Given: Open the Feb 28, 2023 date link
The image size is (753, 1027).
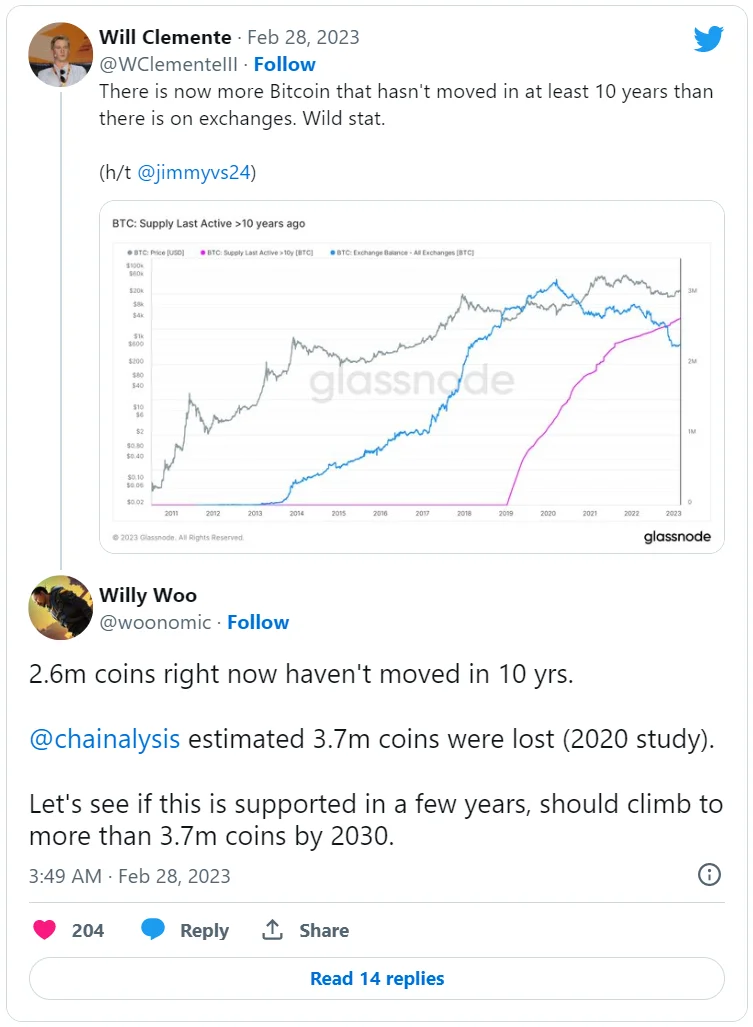Looking at the screenshot, I should point(303,38).
